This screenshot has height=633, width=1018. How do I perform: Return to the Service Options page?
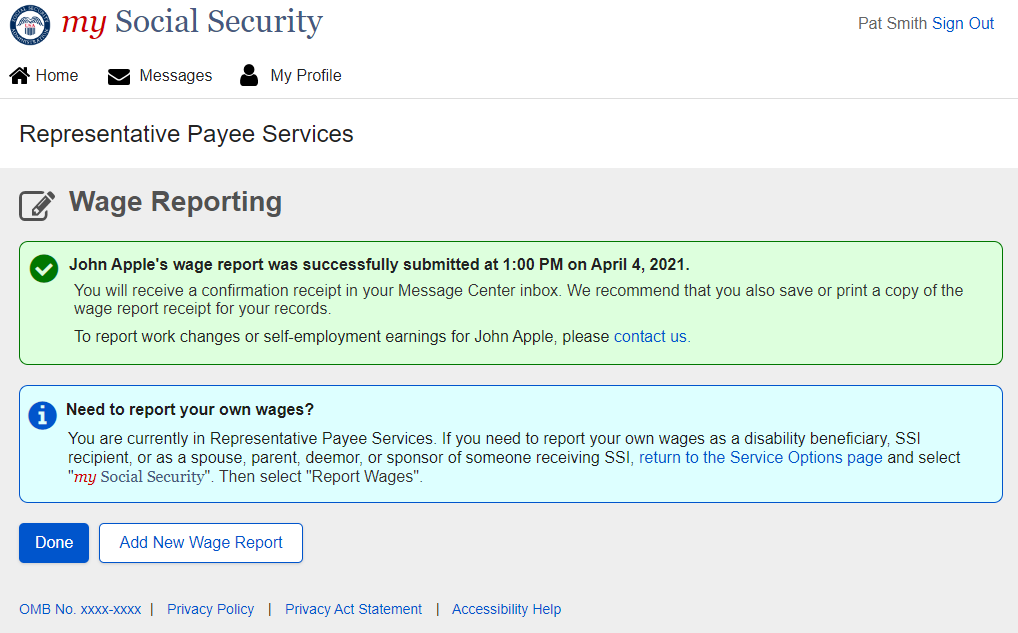coord(760,458)
